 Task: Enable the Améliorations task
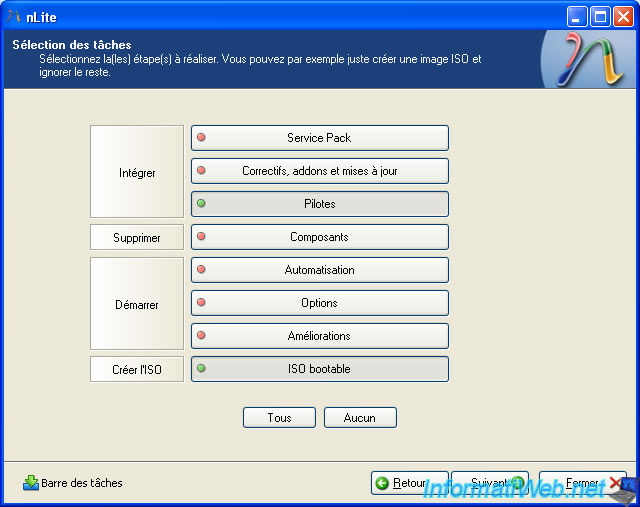[x=320, y=336]
